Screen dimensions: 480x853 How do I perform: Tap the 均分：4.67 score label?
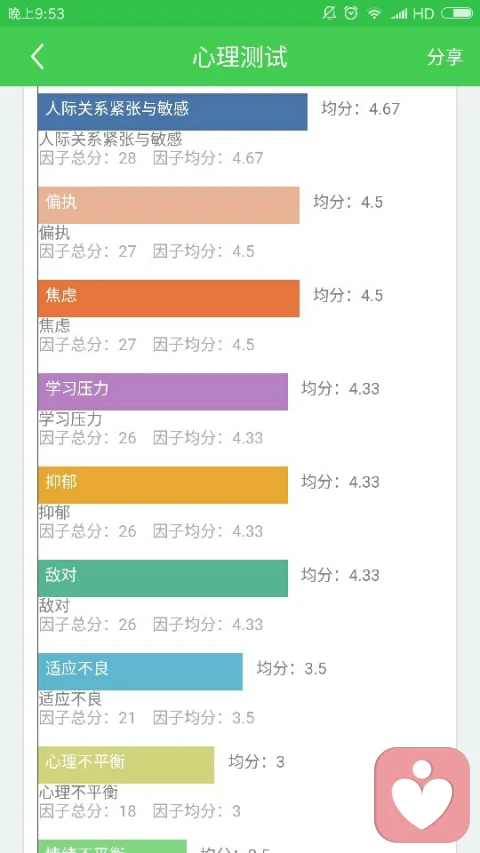coord(360,109)
